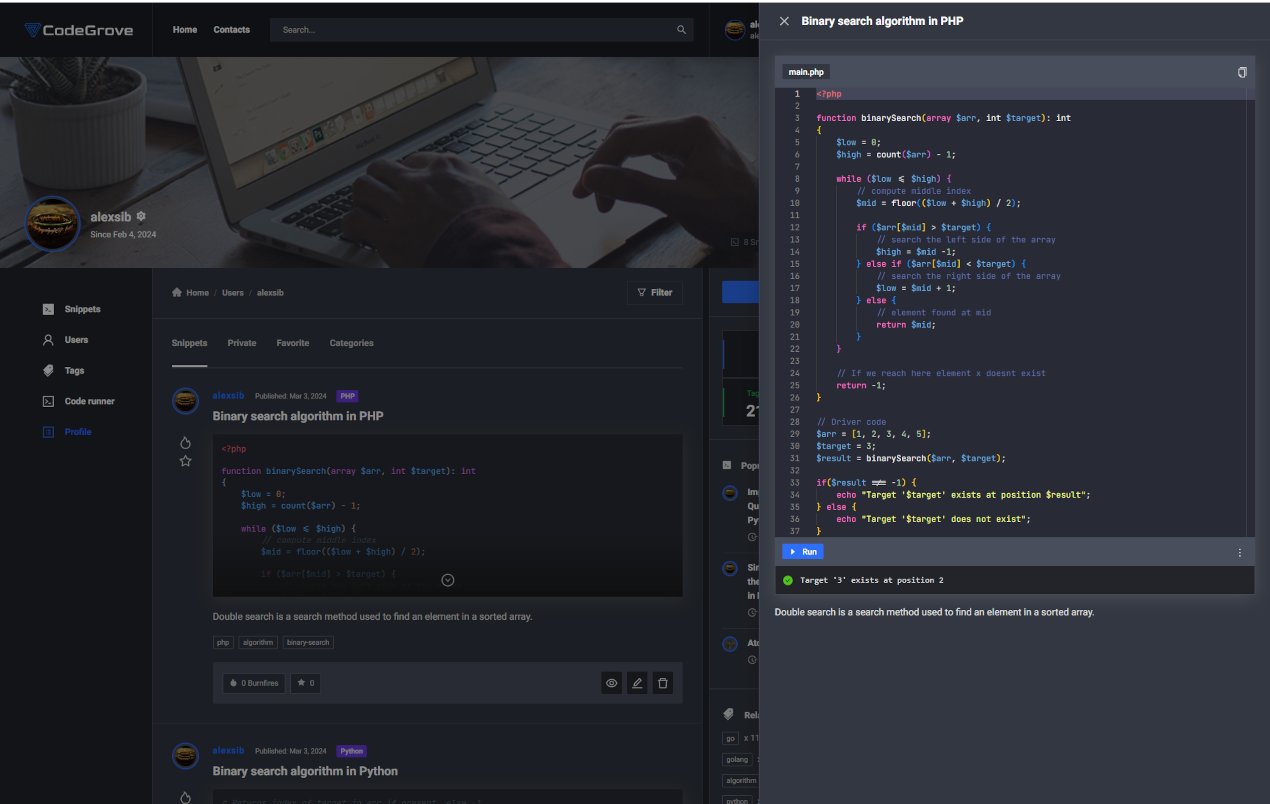The height and width of the screenshot is (804, 1270).
Task: Open Code runner in the sidebar
Action: pyautogui.click(x=89, y=401)
